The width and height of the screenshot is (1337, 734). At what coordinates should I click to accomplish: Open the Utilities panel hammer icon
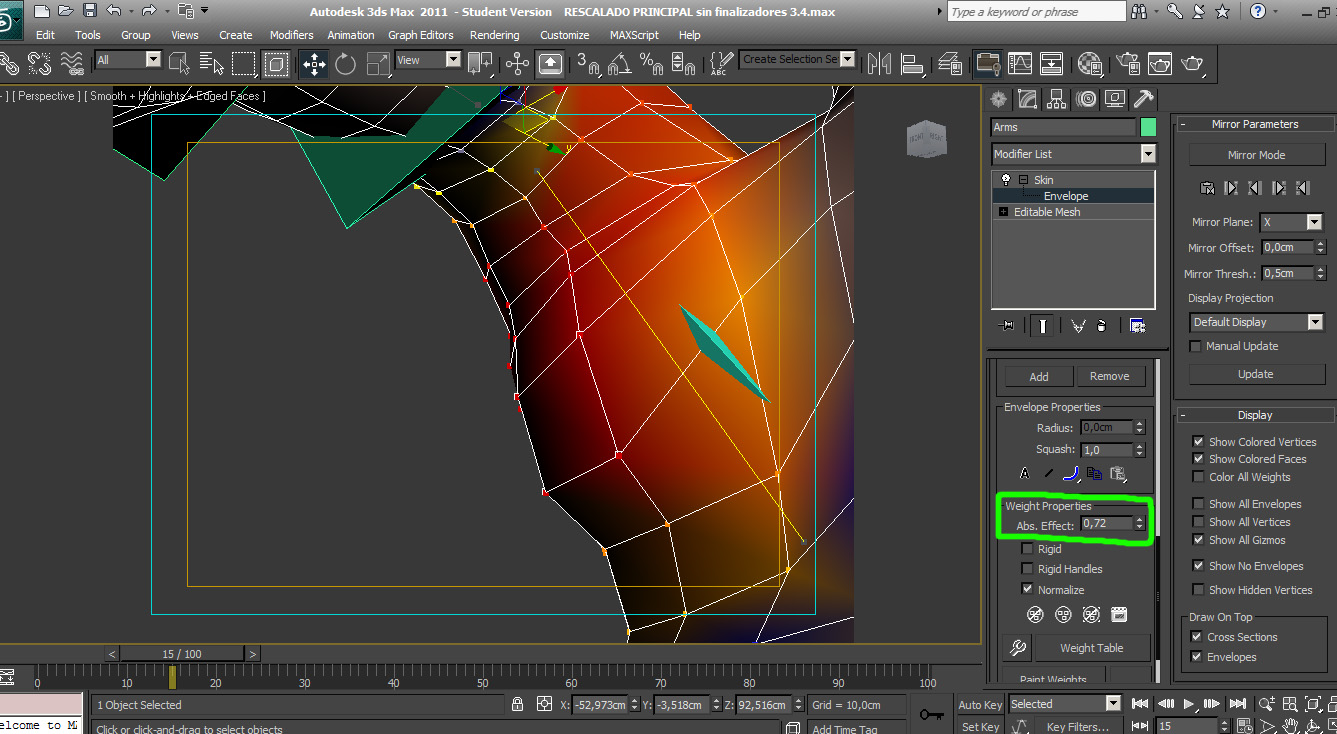point(1144,99)
